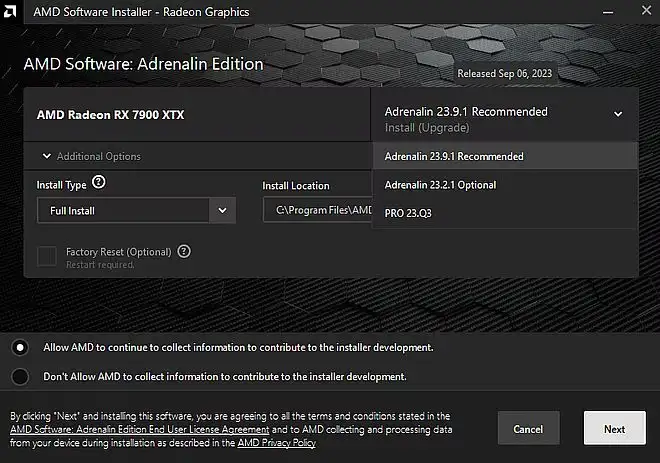This screenshot has width=660, height=463.
Task: Enable the Factory Reset (Optional) checkbox
Action: [x=47, y=257]
